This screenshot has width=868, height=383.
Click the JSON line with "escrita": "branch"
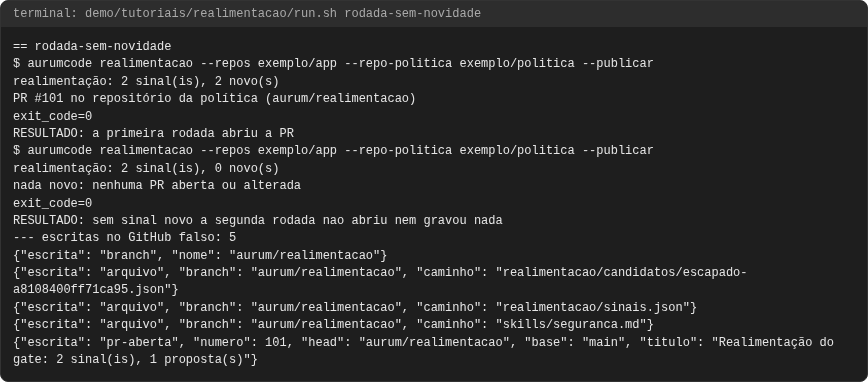[200, 255]
